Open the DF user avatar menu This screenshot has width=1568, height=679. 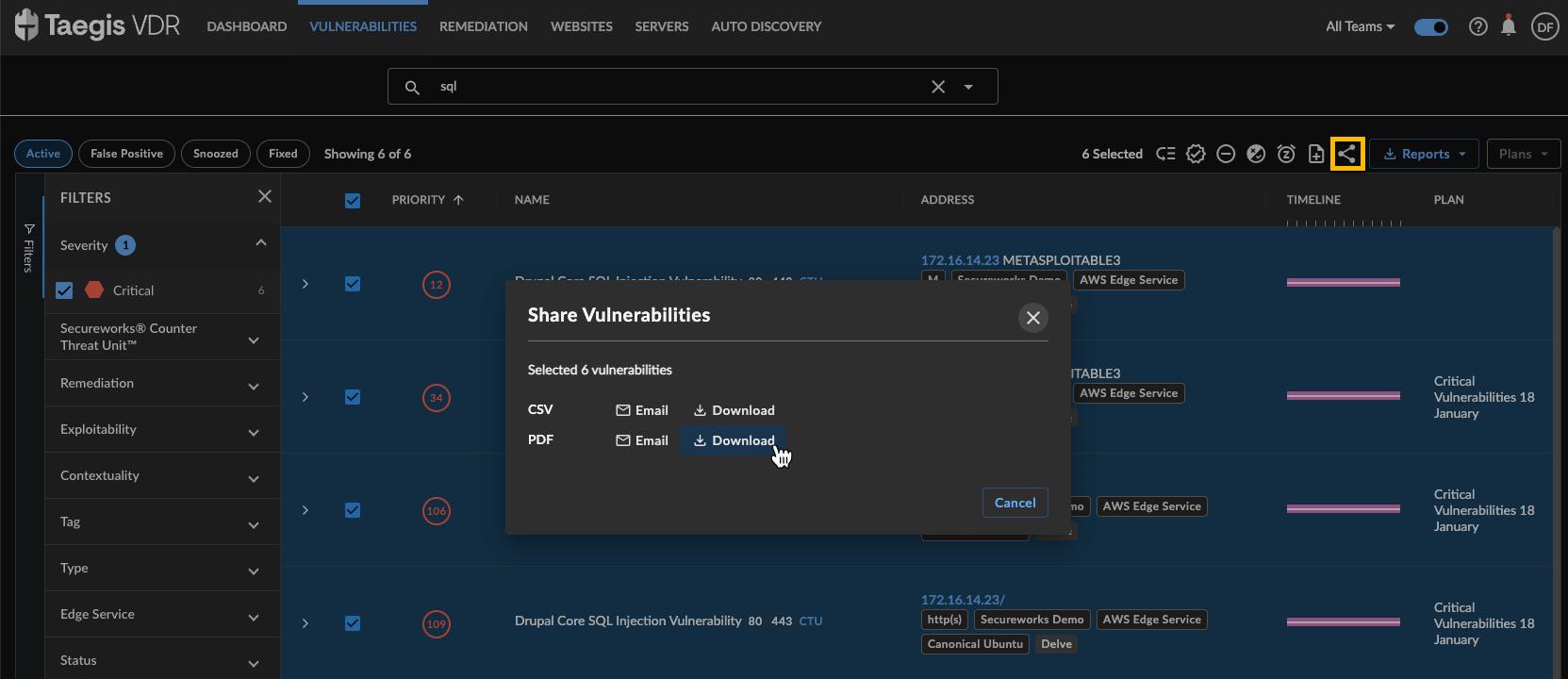[x=1545, y=26]
